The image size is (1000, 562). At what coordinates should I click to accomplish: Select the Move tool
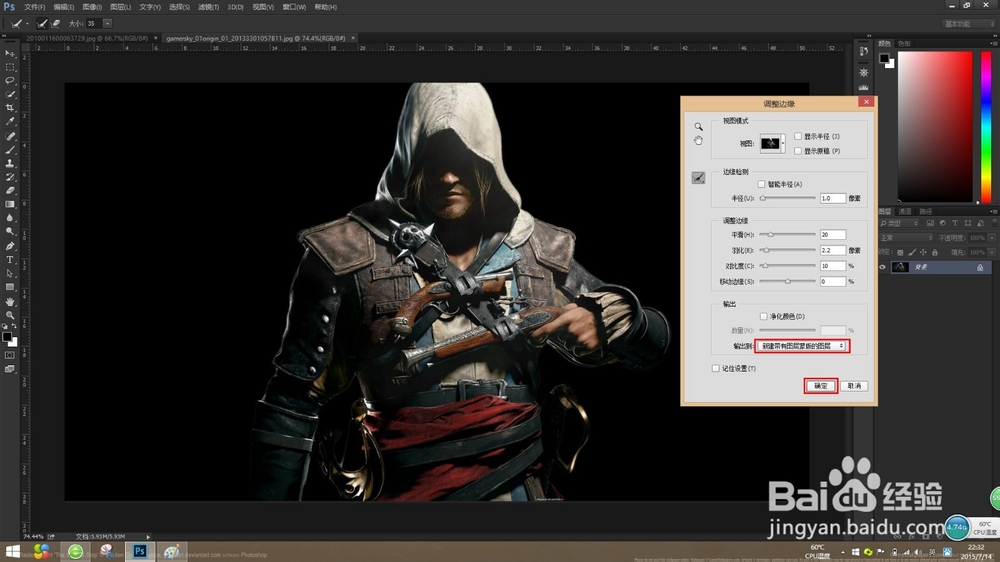(x=10, y=54)
